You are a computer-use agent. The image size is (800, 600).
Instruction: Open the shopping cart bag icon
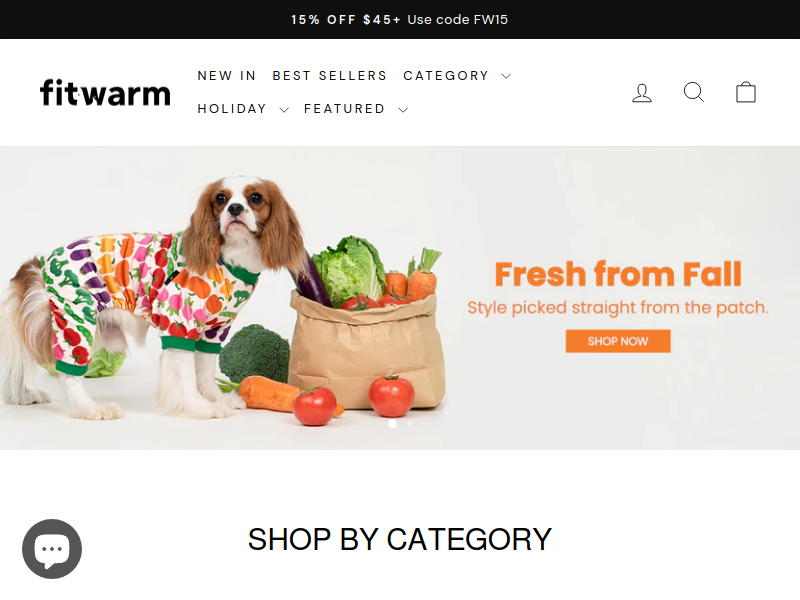click(745, 92)
